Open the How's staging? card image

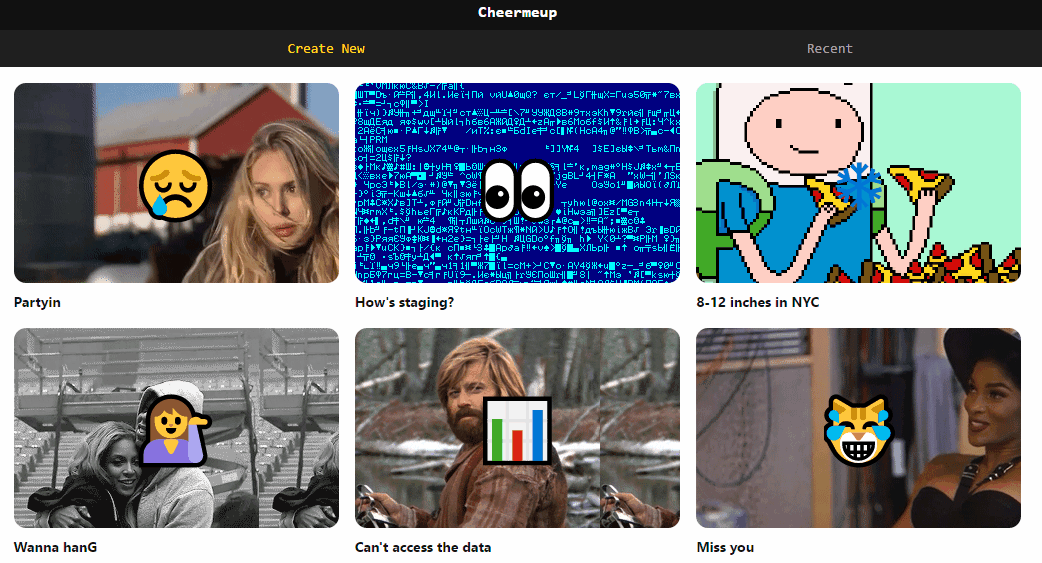click(517, 183)
